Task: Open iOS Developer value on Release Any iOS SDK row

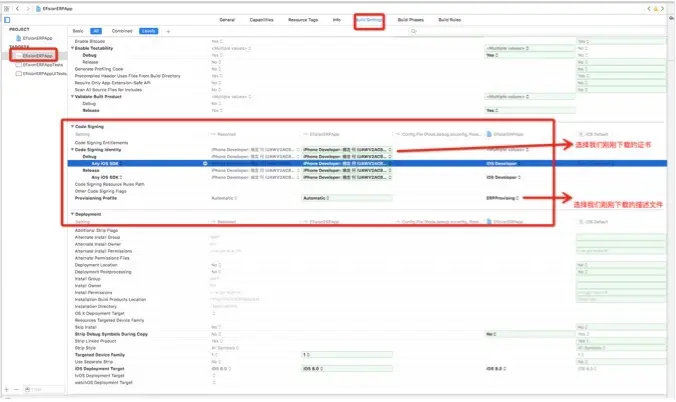Action: [504, 177]
